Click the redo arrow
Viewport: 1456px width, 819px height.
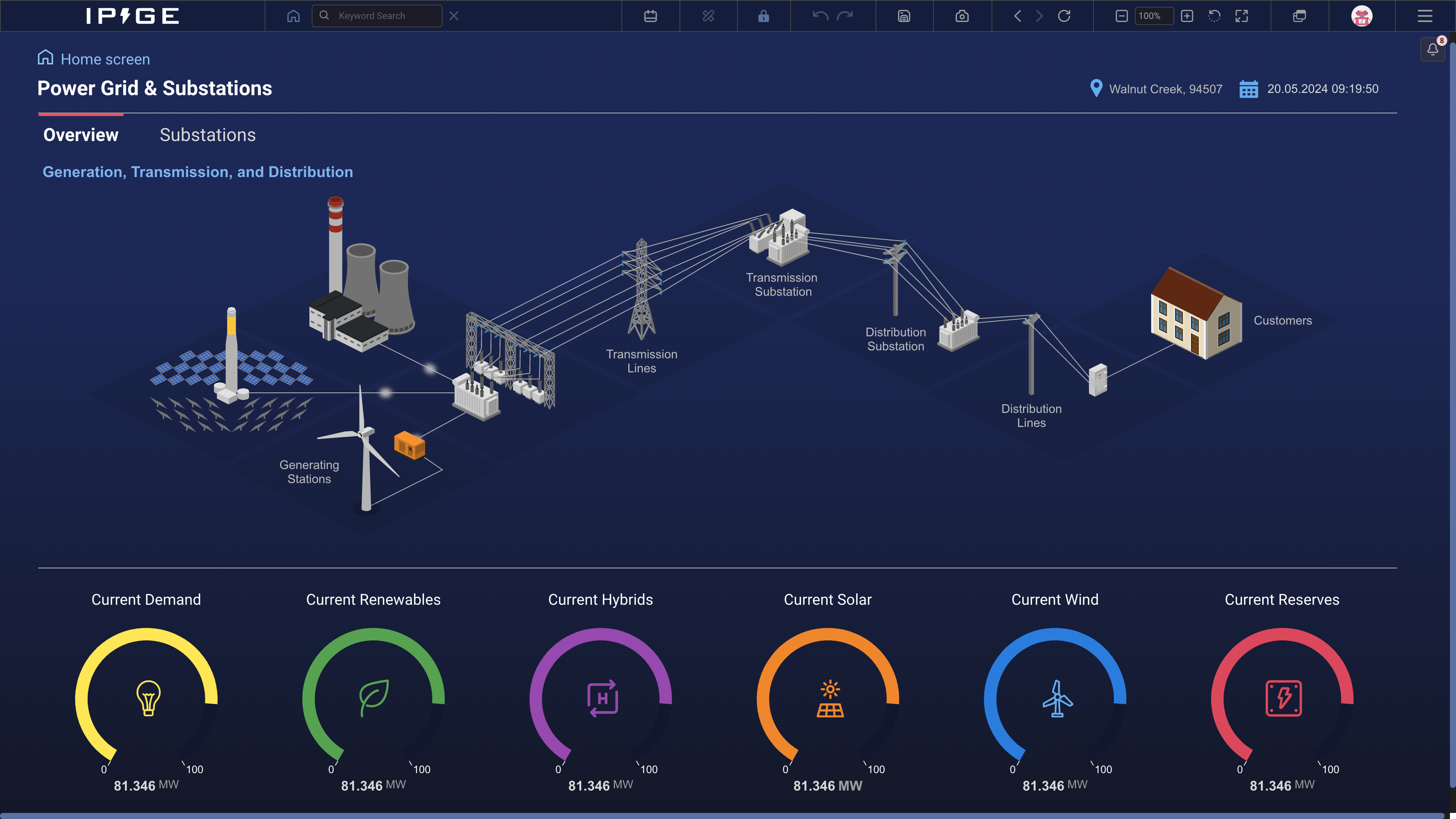coord(845,16)
